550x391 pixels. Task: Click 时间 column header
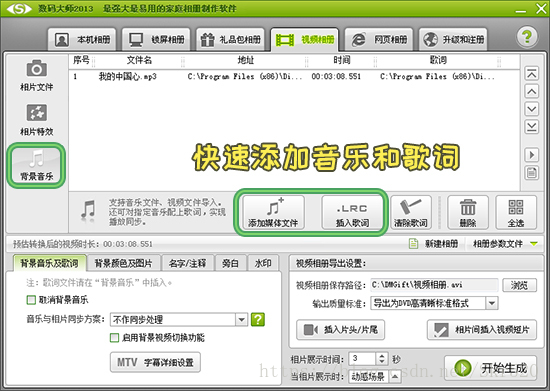coord(342,60)
